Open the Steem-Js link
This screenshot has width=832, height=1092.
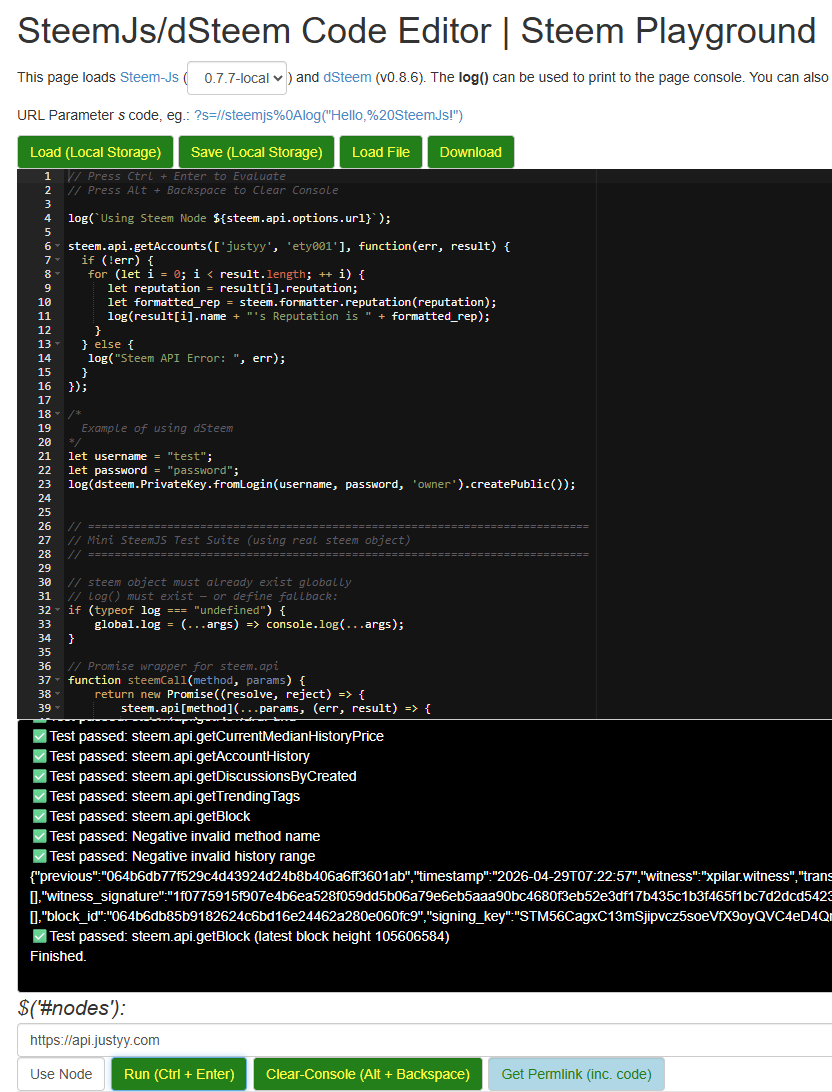[x=149, y=77]
